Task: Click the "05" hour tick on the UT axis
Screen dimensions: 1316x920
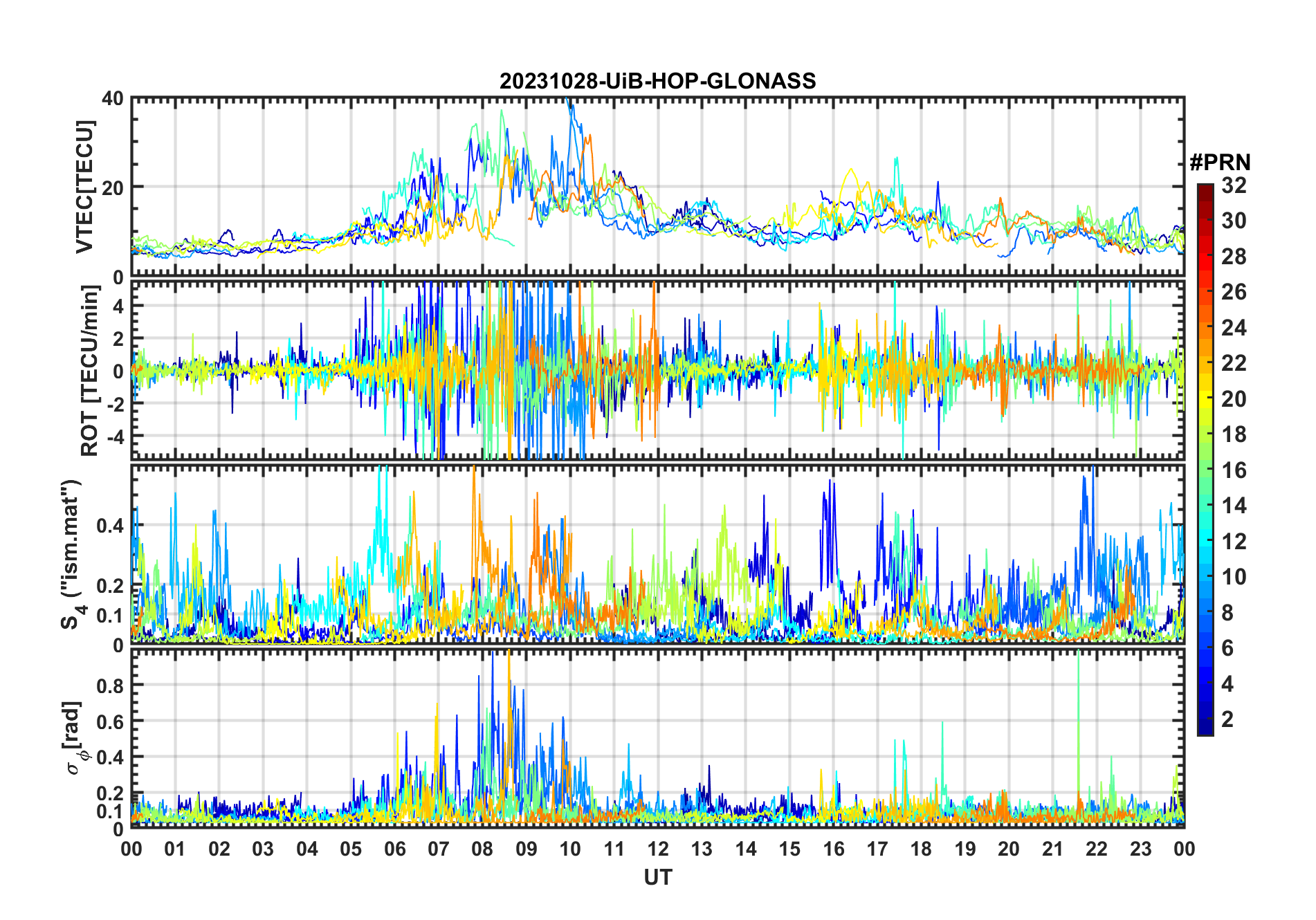Action: point(351,849)
